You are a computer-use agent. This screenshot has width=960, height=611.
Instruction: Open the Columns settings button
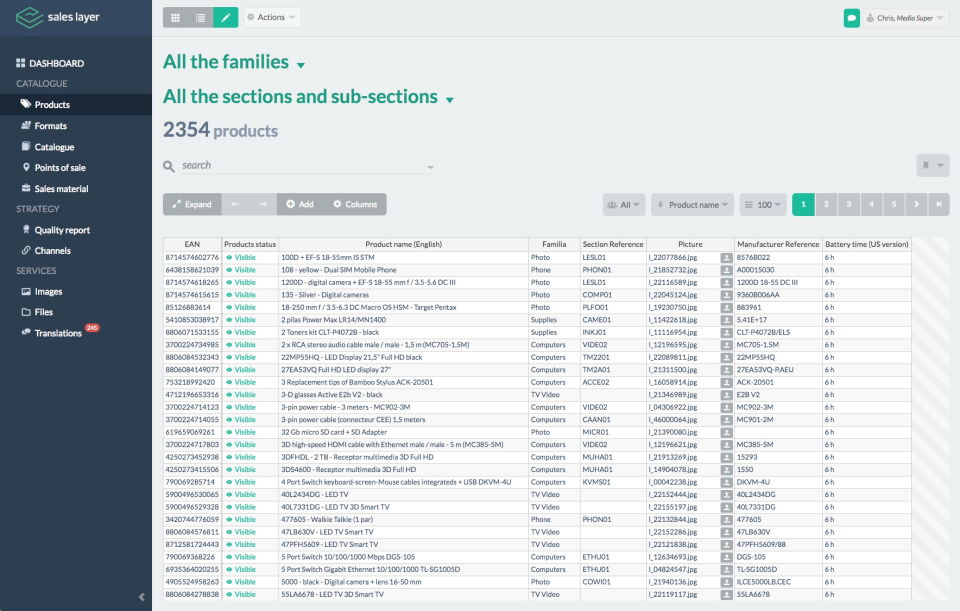[x=355, y=204]
